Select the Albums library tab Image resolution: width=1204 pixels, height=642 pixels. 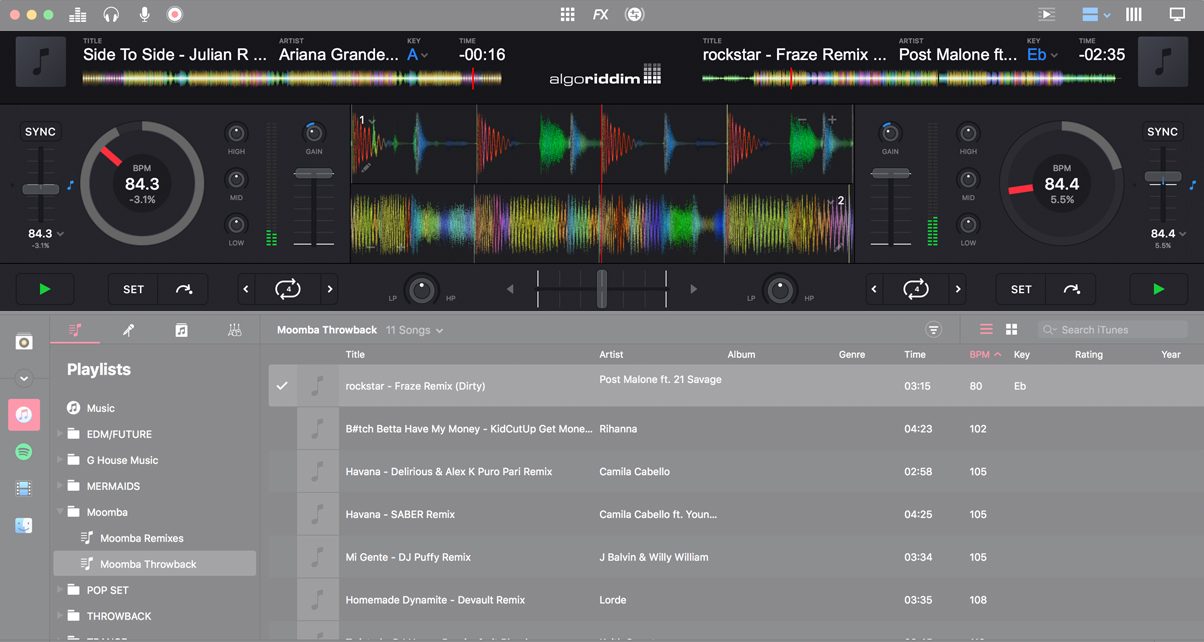181,330
